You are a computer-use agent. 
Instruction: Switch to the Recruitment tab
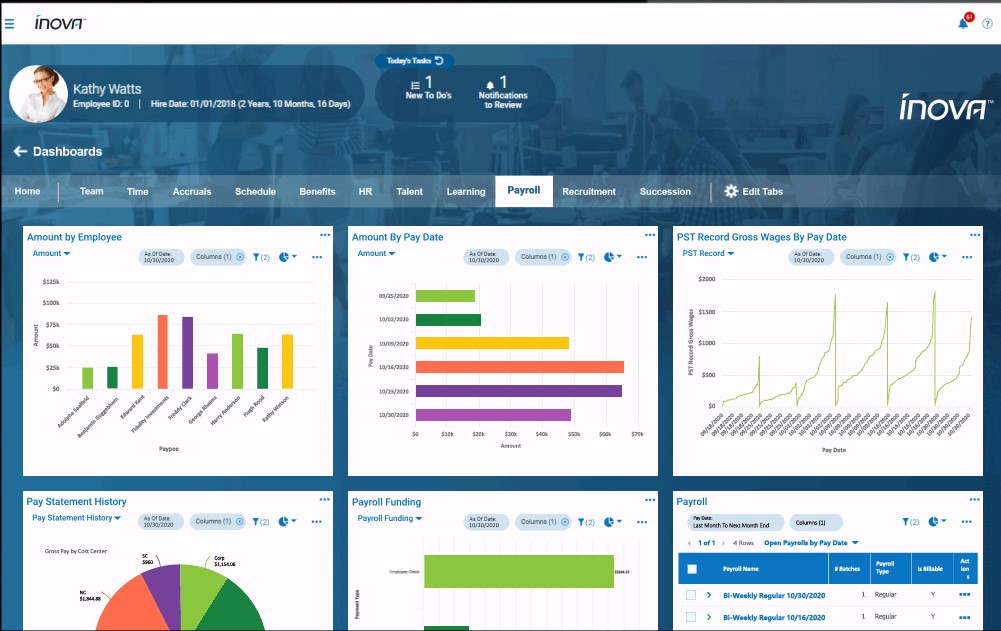tap(588, 191)
